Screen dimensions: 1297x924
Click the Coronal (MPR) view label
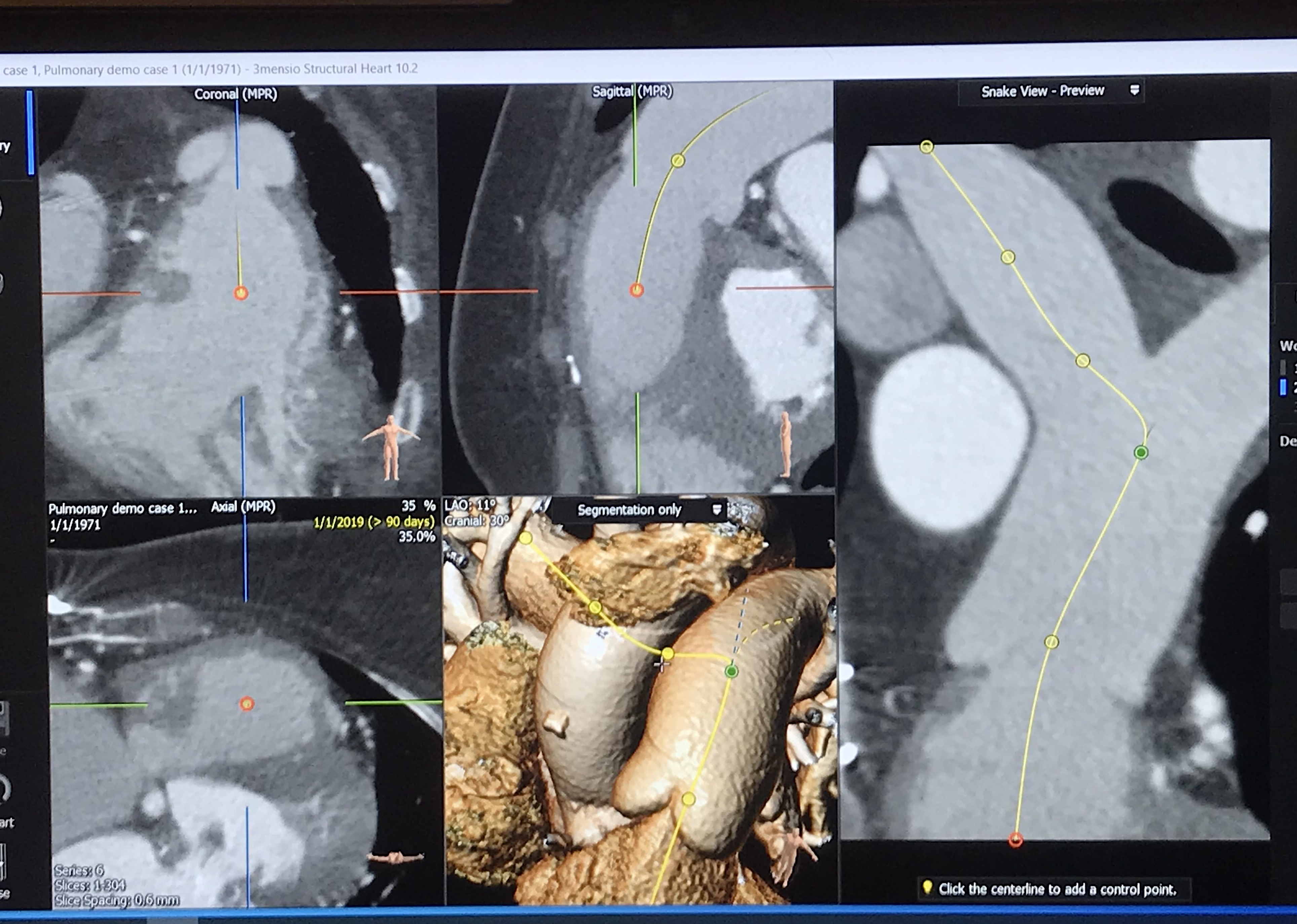[235, 94]
